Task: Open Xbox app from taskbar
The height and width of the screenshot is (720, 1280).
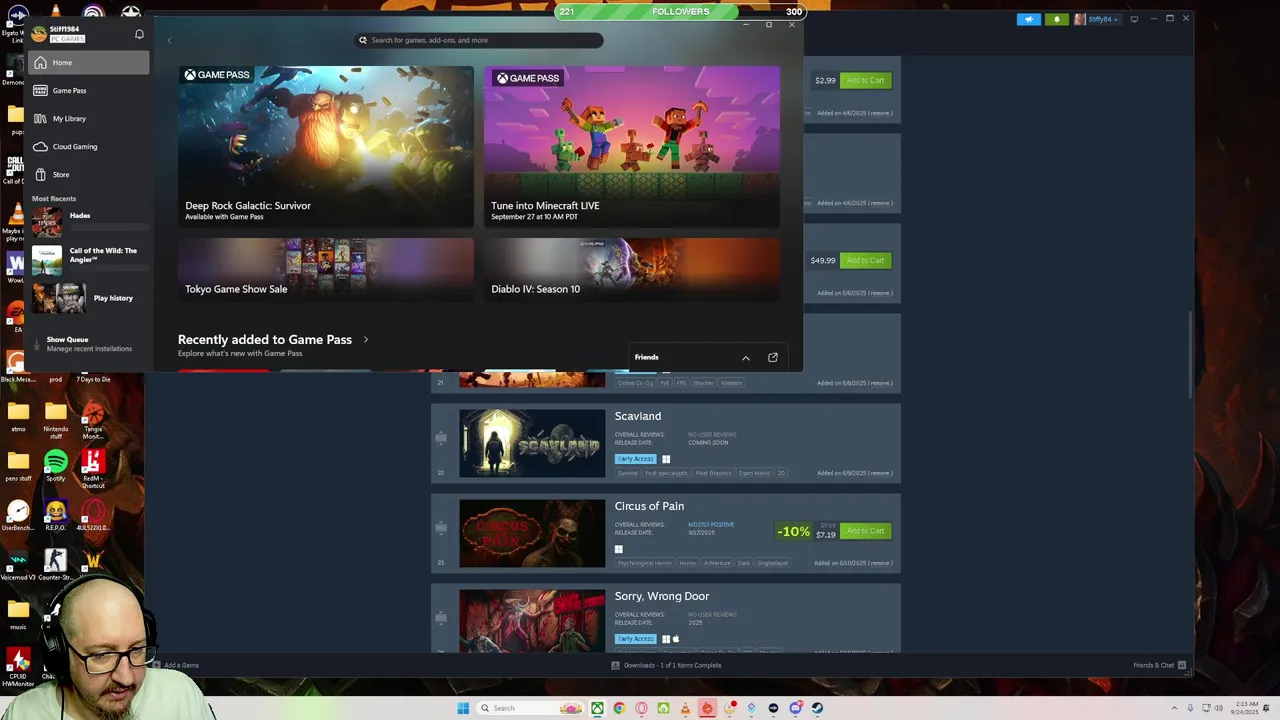Action: pyautogui.click(x=597, y=708)
